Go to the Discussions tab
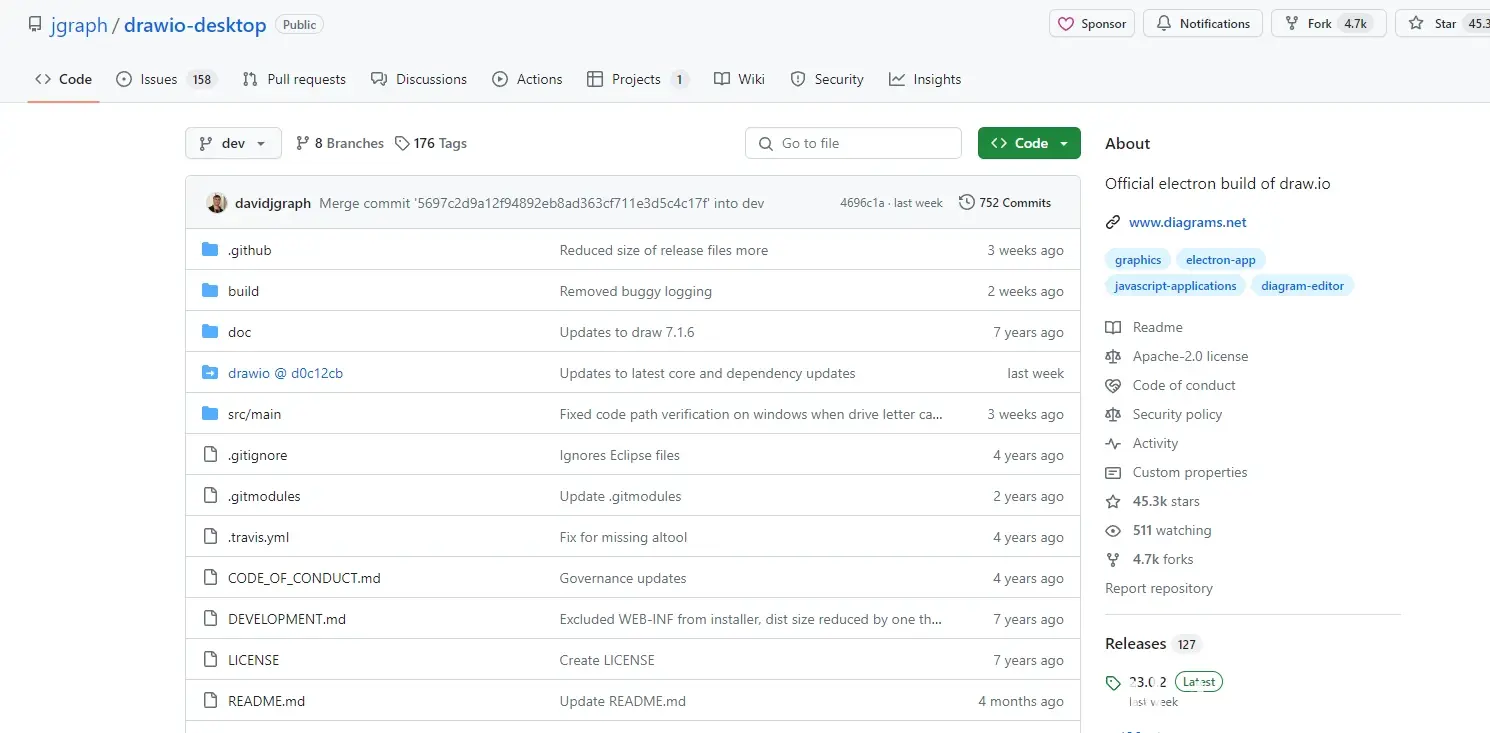Screen dimensions: 1490x733 click(418, 79)
